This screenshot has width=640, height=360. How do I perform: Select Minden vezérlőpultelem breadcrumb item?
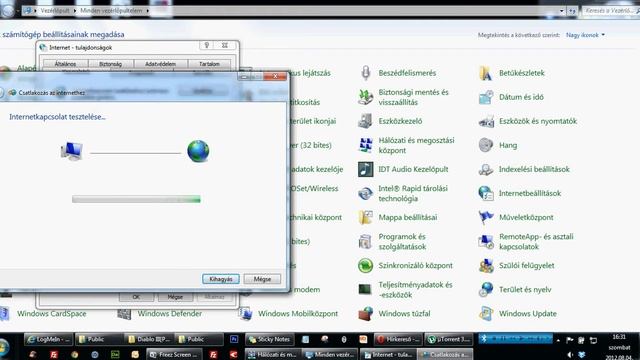point(111,11)
